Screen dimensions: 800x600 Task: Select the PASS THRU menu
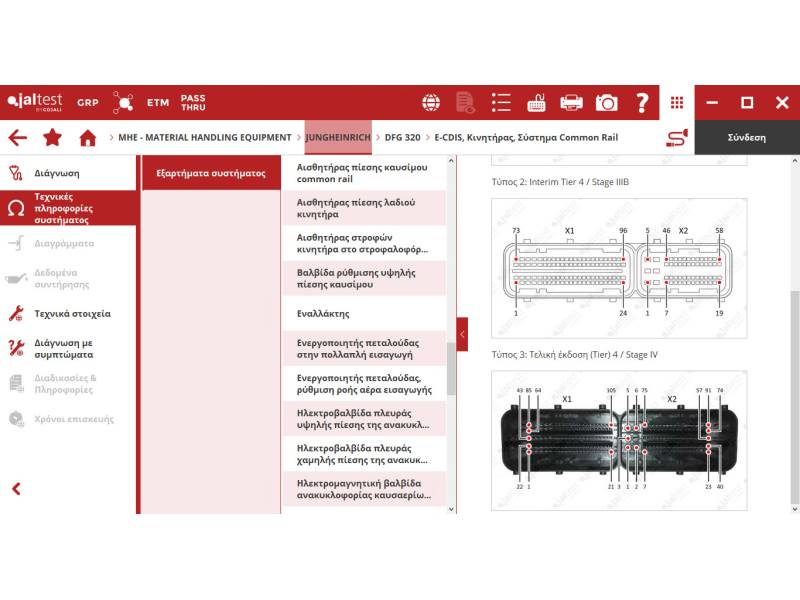click(193, 103)
